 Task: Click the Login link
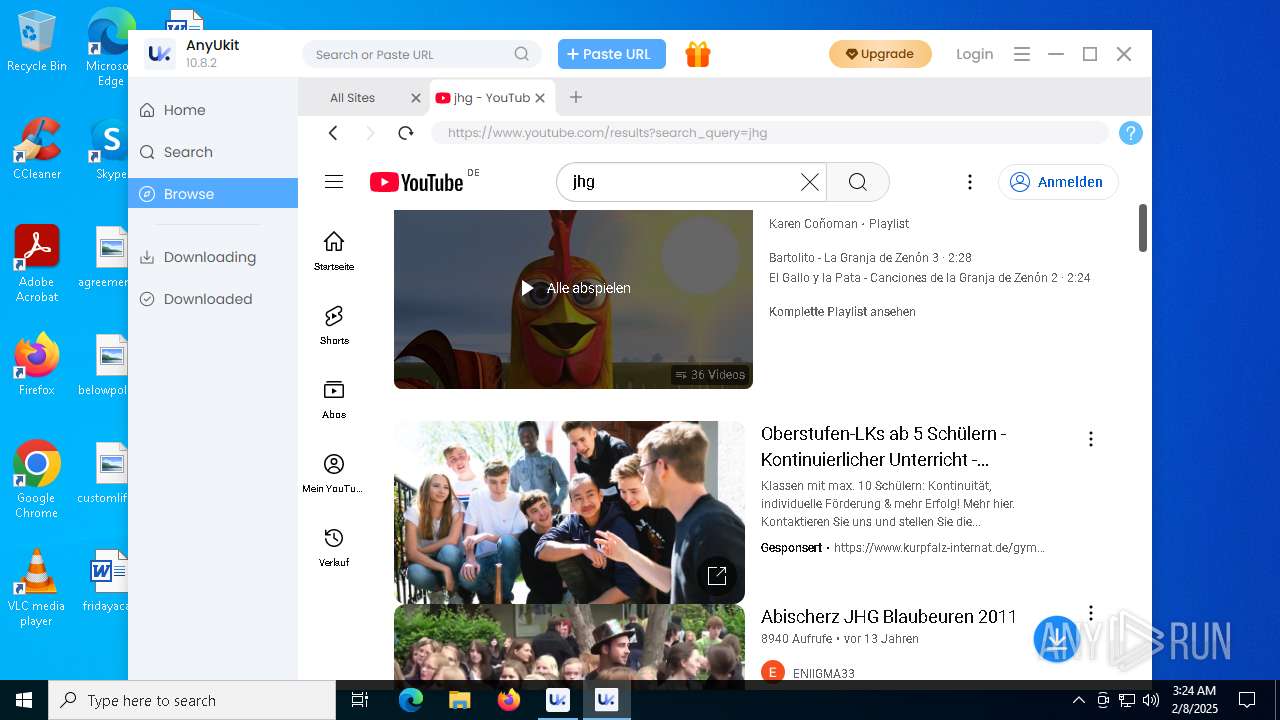click(974, 54)
